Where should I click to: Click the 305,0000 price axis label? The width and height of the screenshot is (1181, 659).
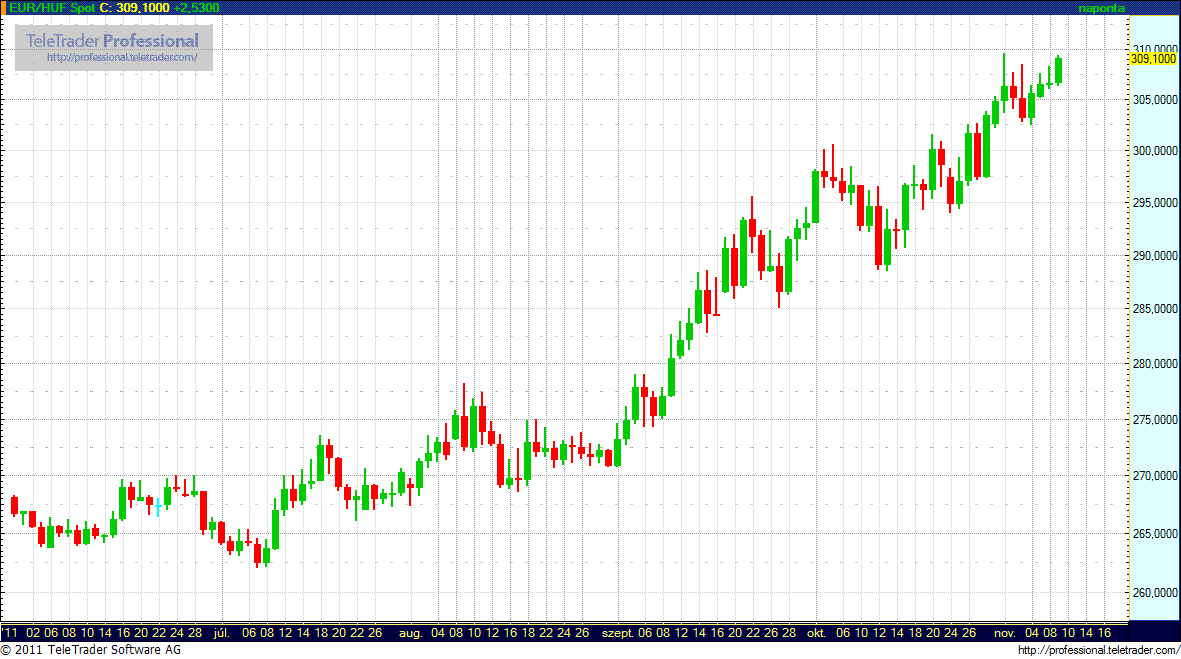[1155, 99]
